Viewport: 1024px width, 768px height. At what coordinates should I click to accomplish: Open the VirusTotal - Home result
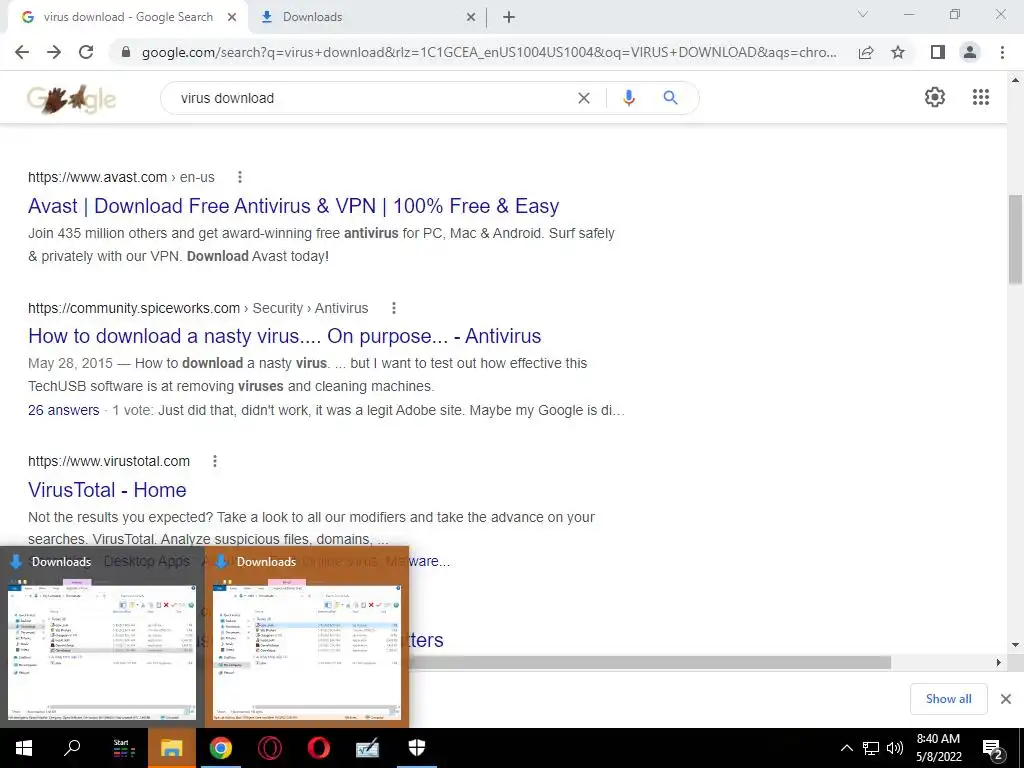click(x=107, y=490)
